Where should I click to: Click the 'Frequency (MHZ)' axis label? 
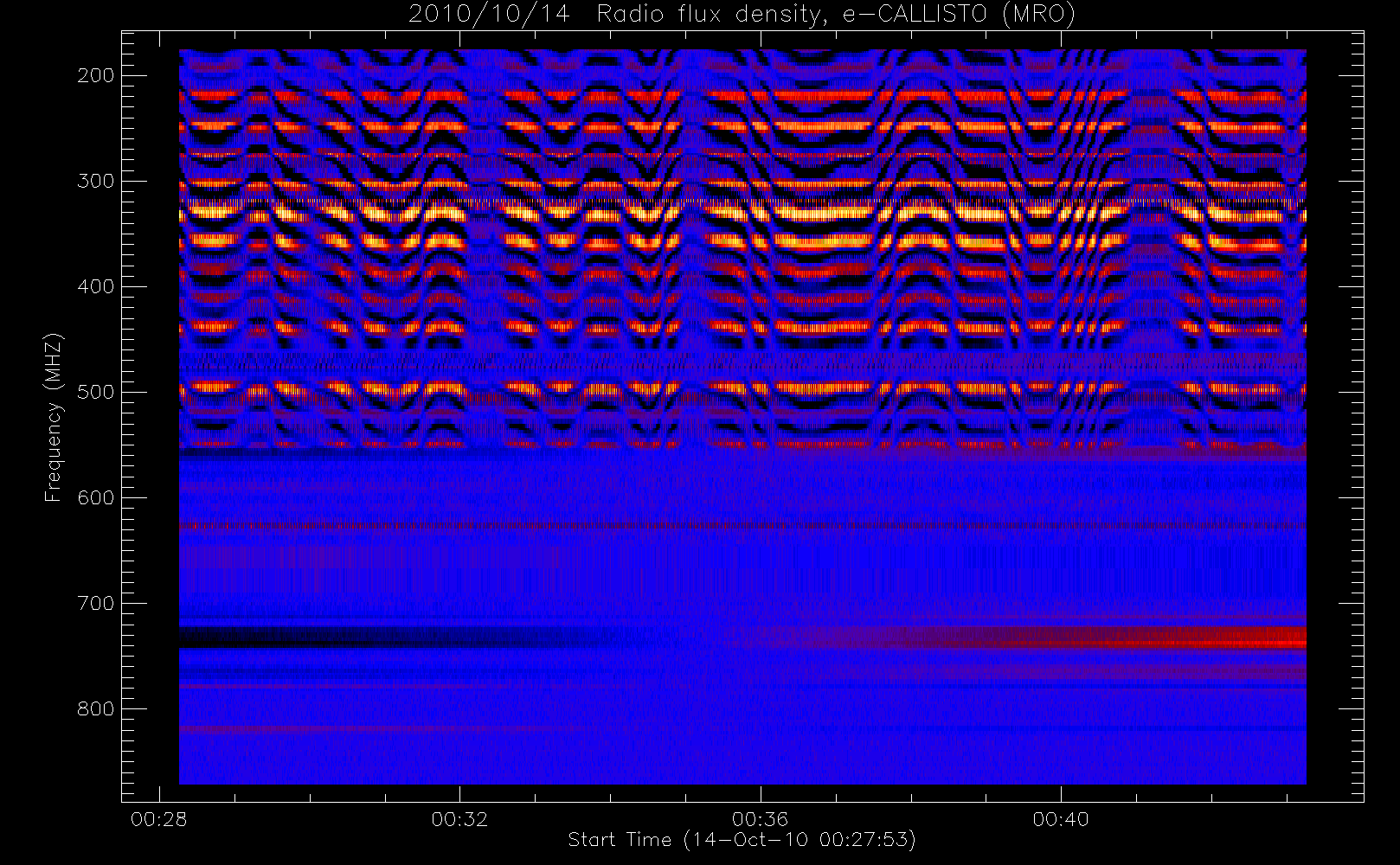(54, 417)
